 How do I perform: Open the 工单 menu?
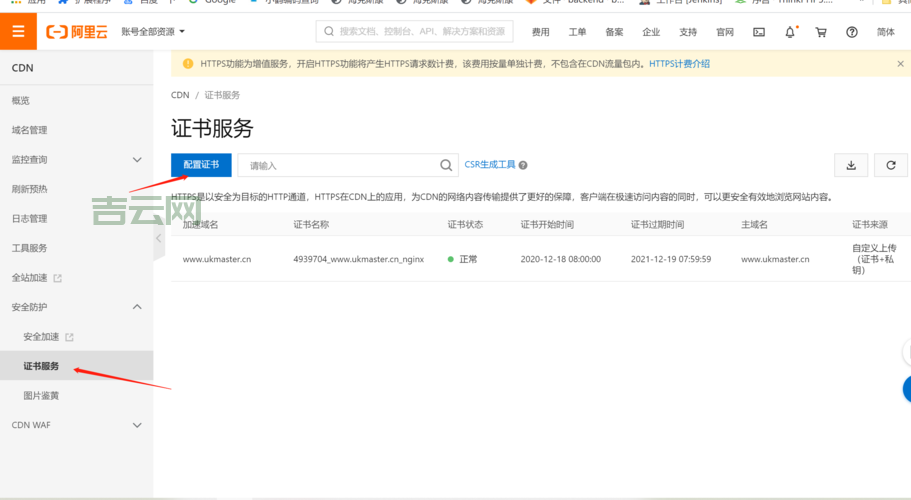(x=577, y=32)
